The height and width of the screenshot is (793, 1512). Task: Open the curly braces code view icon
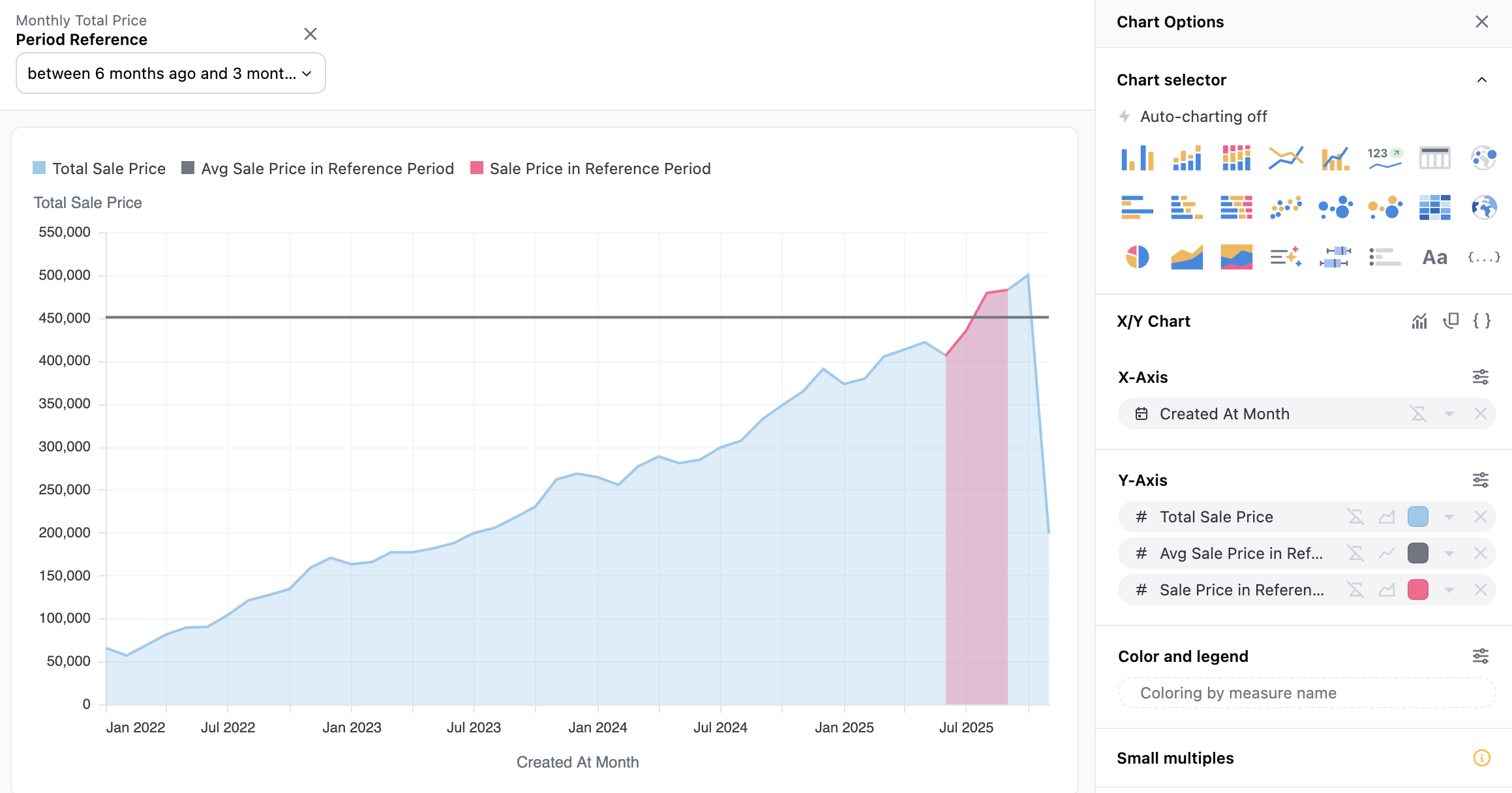tap(1481, 321)
